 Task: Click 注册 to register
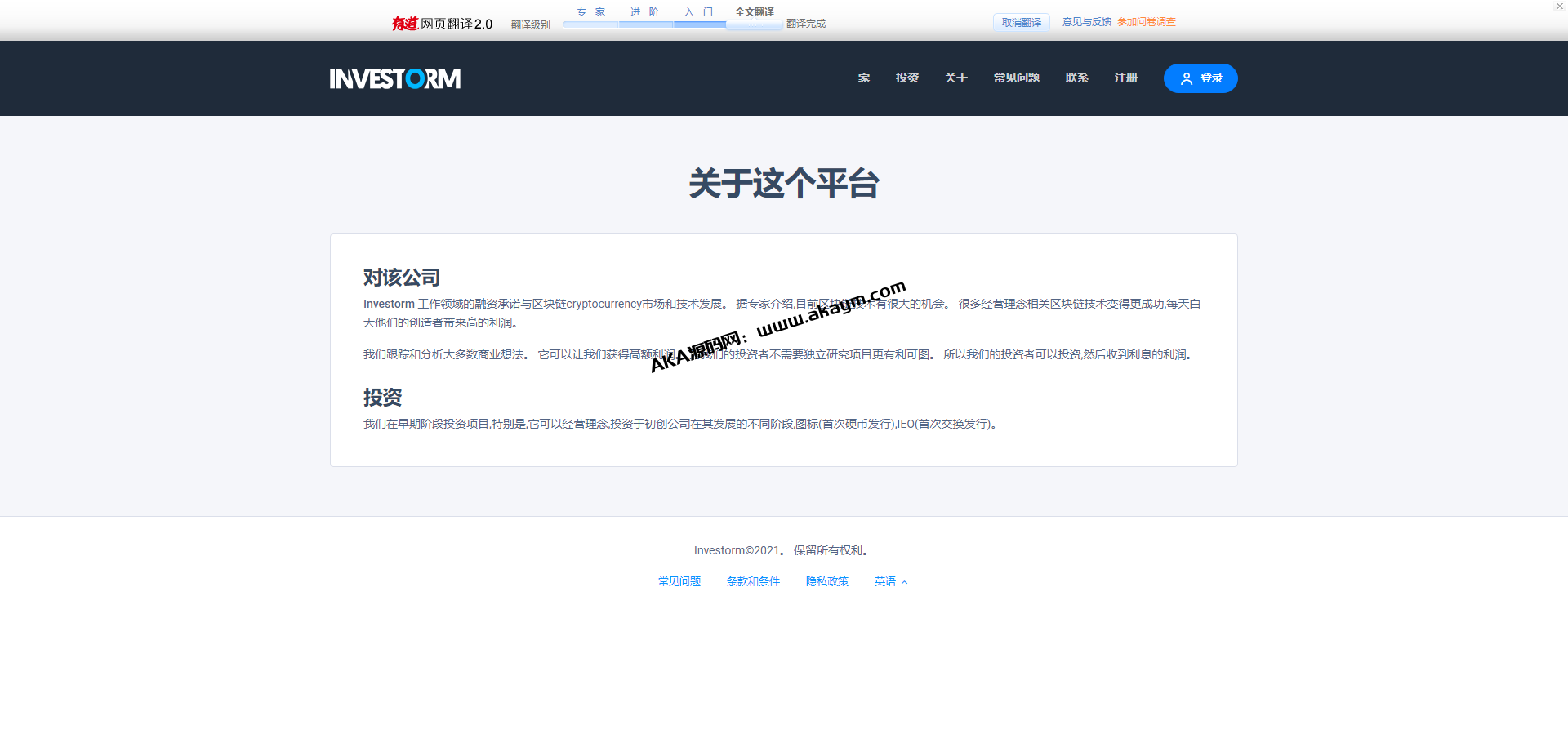coord(1125,78)
